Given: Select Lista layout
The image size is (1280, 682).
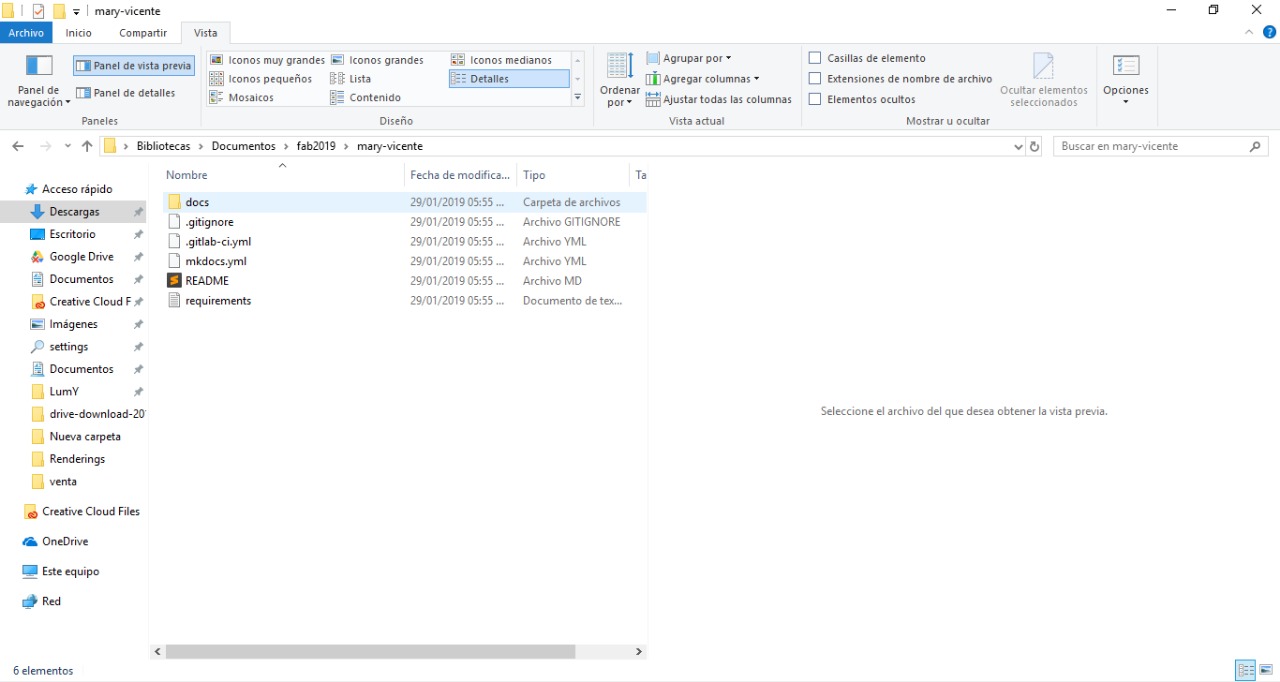Looking at the screenshot, I should click(351, 79).
